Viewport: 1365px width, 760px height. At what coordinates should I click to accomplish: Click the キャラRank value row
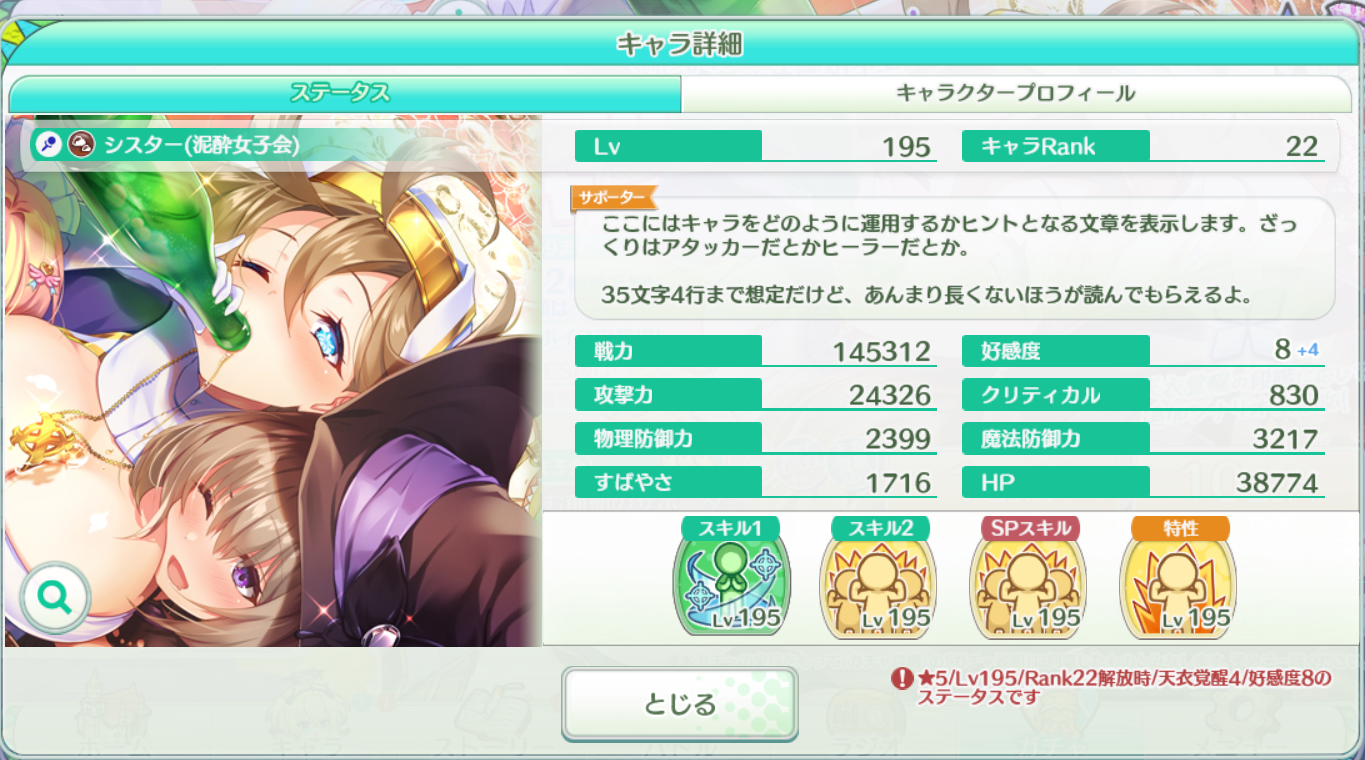coord(1143,147)
